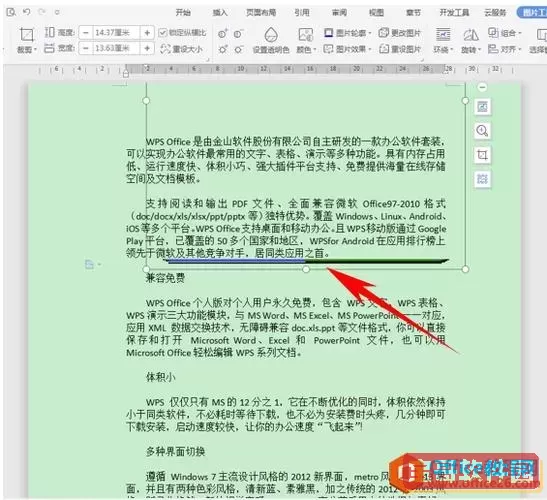Switch to the 开发工具 (Developer) tab
The image size is (547, 500).
[454, 13]
